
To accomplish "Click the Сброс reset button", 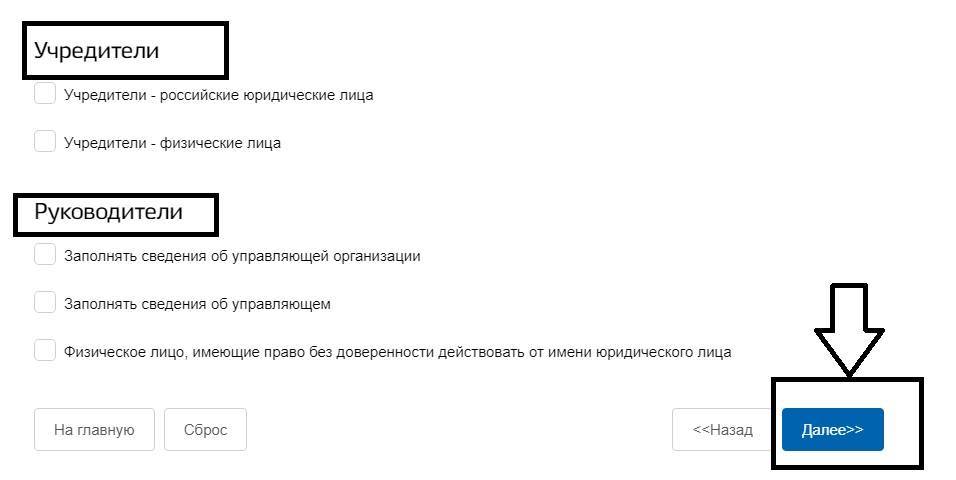I will [205, 429].
